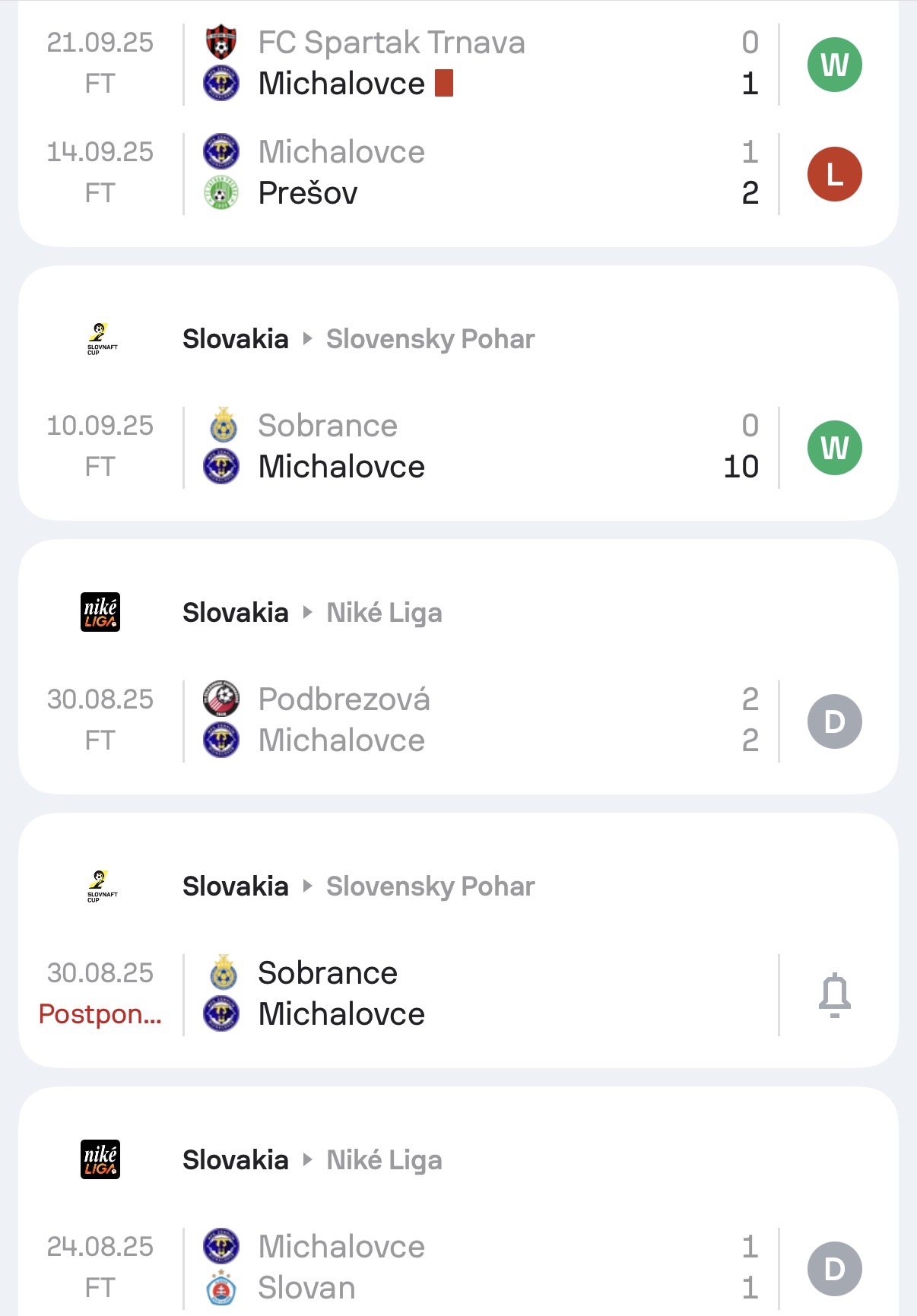Open Niké Liga link above Slovan match
The width and height of the screenshot is (917, 1316).
pyautogui.click(x=384, y=1160)
